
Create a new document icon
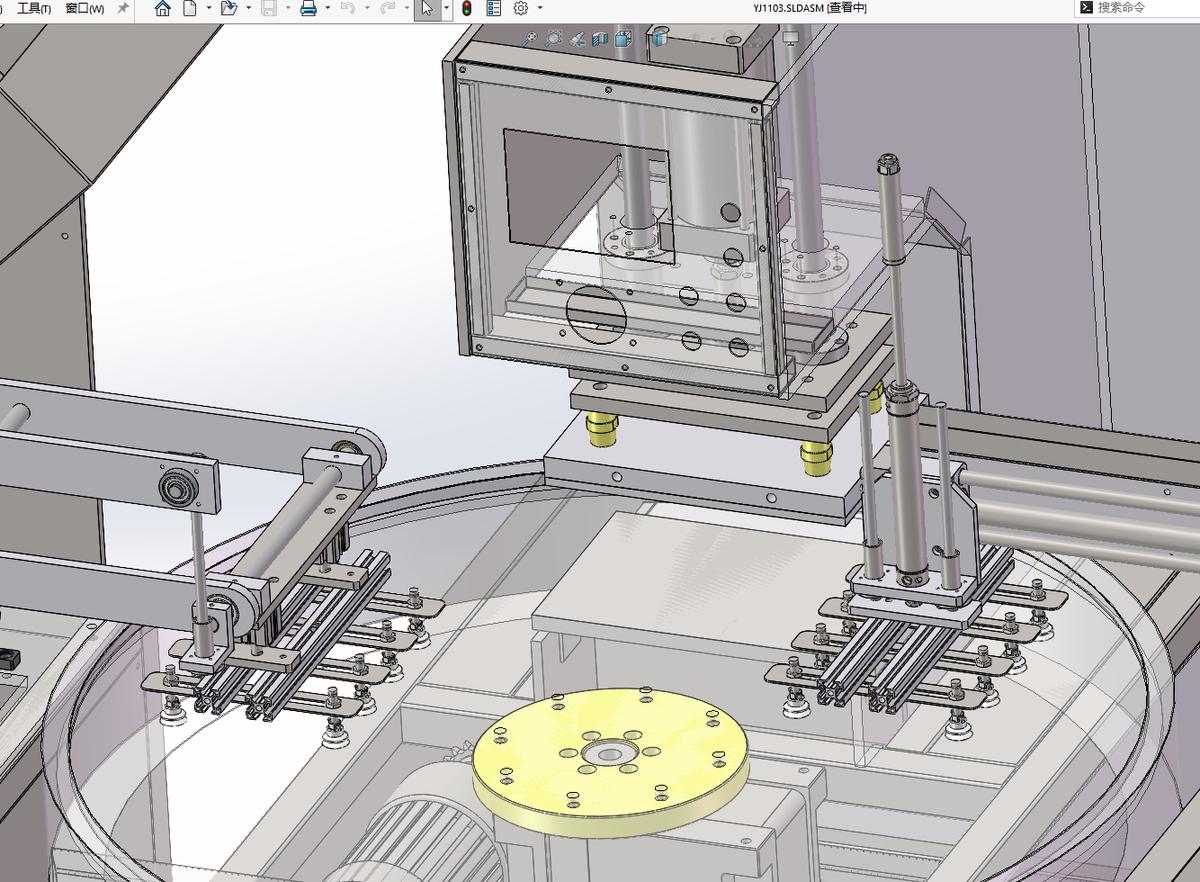(x=189, y=8)
